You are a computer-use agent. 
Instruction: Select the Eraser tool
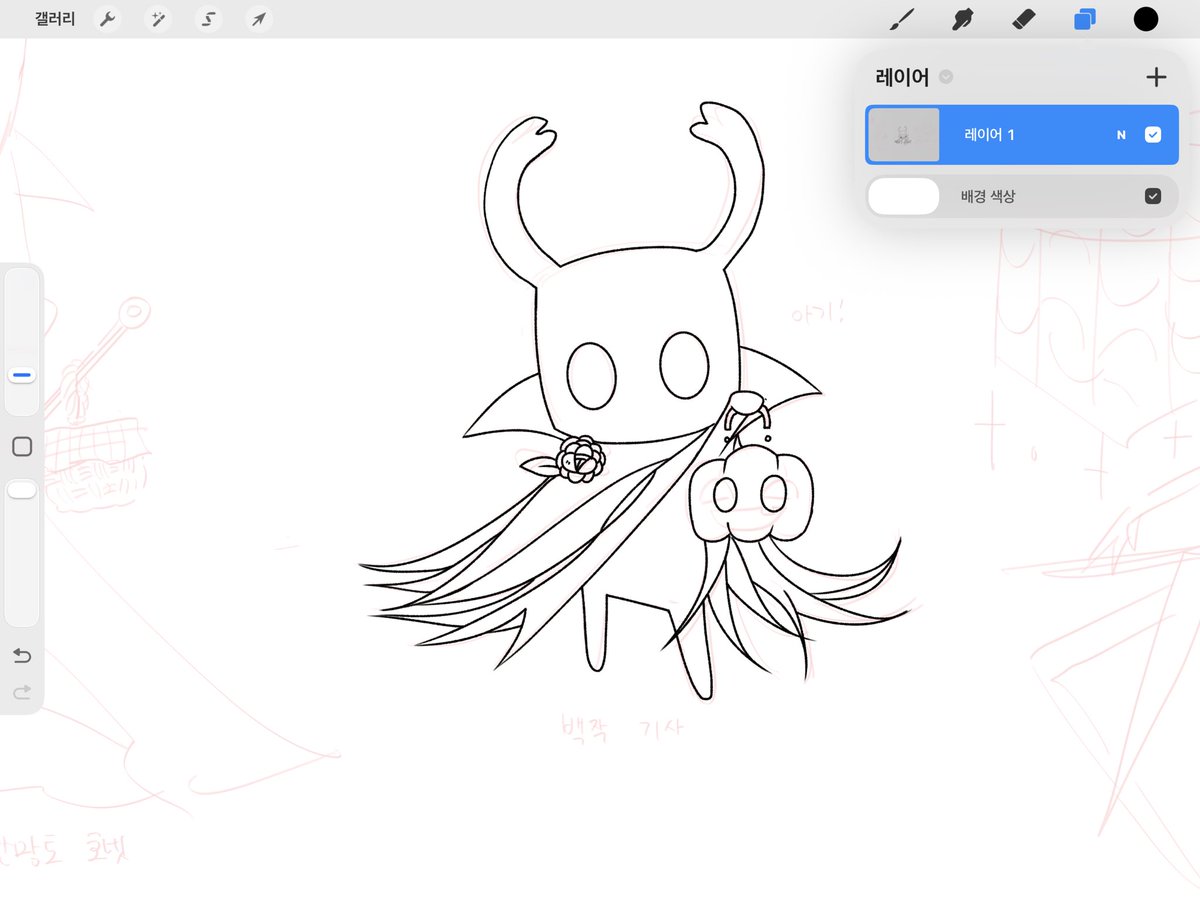tap(1024, 19)
